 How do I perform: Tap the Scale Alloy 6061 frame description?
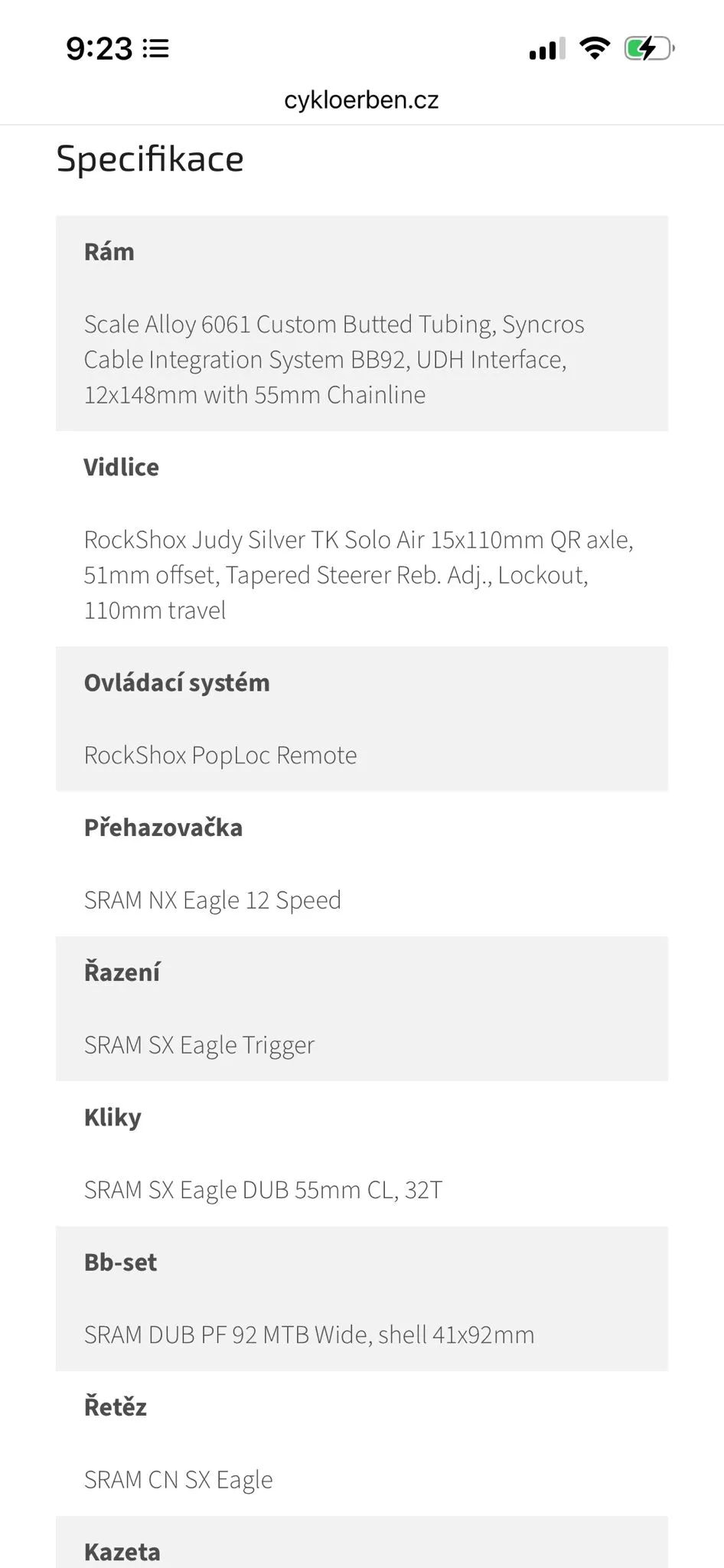[334, 359]
